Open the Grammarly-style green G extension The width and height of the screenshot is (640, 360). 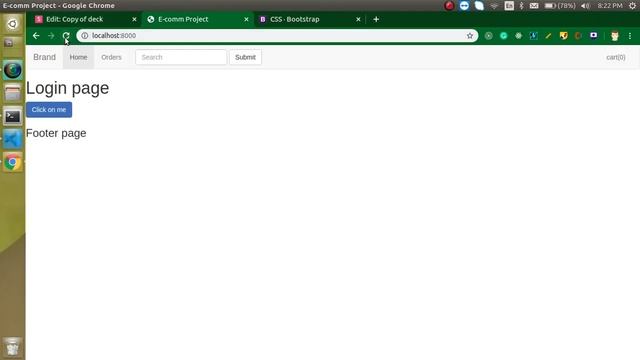pyautogui.click(x=504, y=36)
